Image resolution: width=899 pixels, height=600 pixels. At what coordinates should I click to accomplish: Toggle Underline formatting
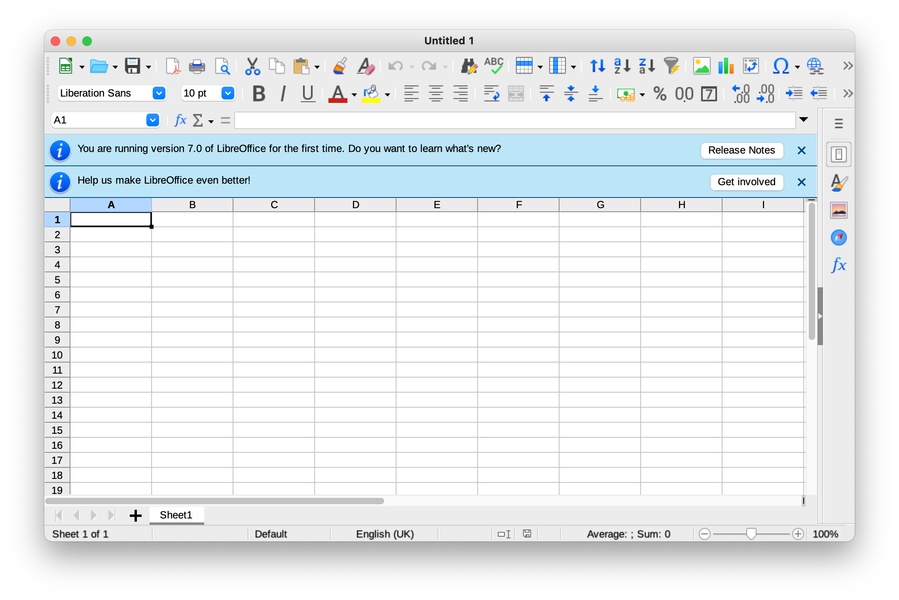308,93
